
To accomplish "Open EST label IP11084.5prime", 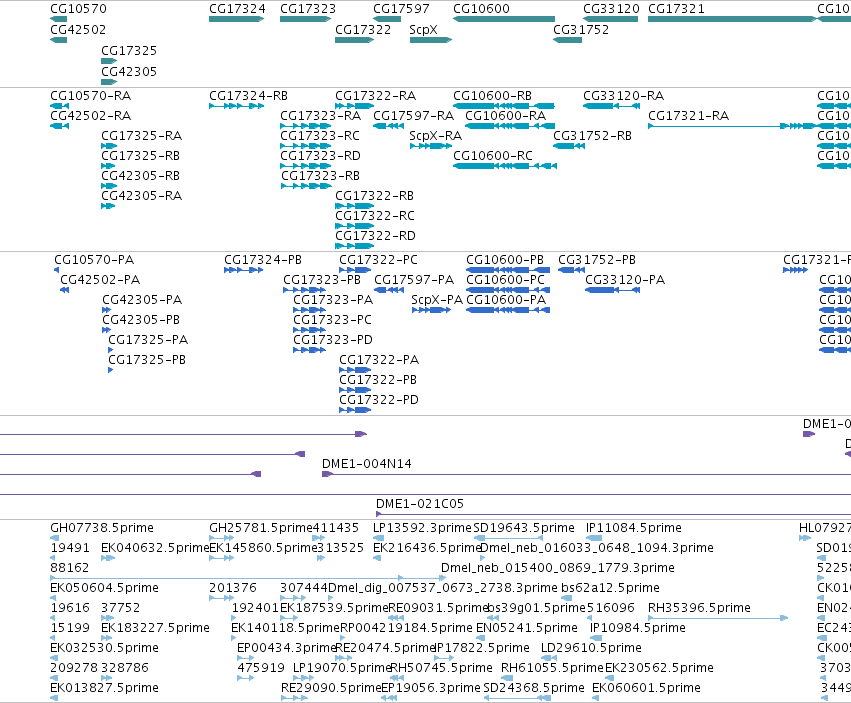I will coord(634,528).
